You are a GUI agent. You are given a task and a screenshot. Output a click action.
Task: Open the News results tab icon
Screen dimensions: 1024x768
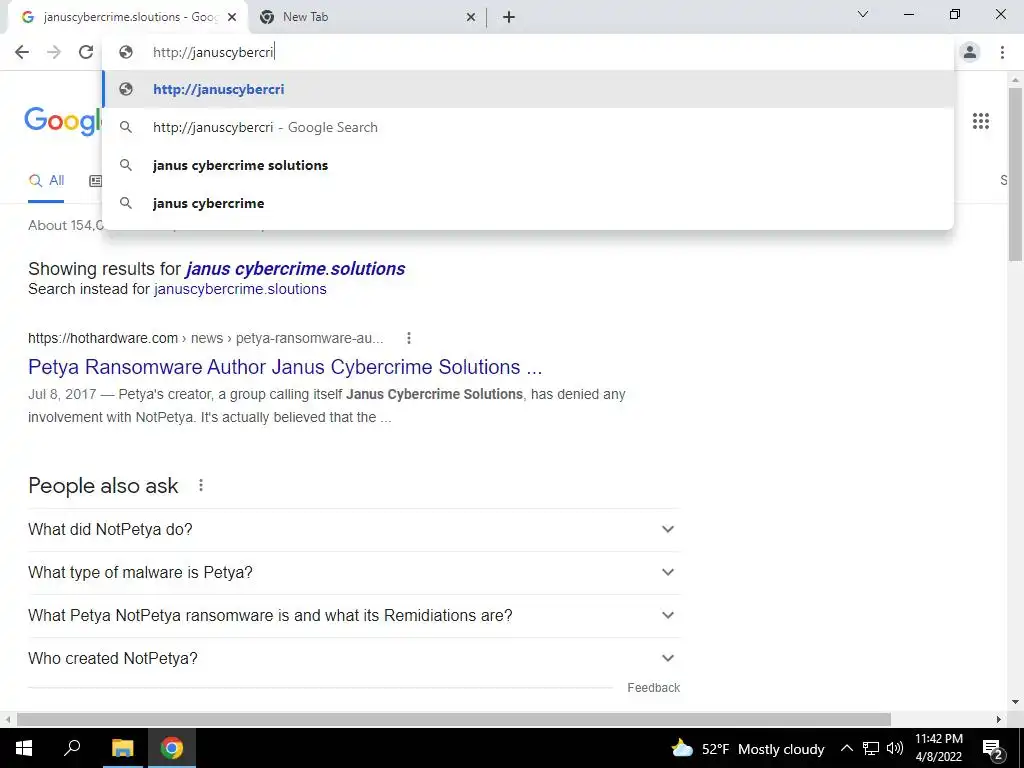[95, 181]
